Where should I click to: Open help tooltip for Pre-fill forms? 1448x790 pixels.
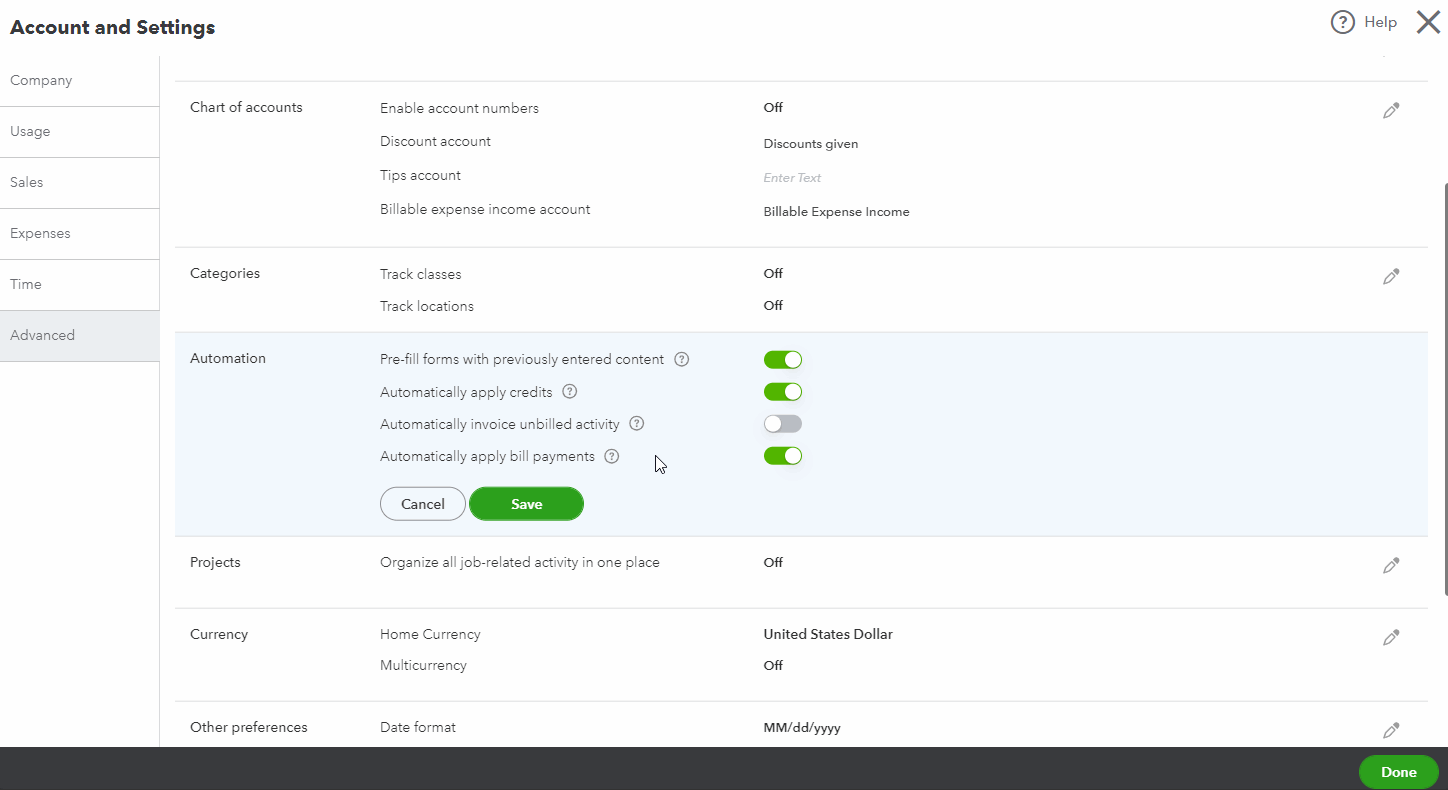point(682,360)
